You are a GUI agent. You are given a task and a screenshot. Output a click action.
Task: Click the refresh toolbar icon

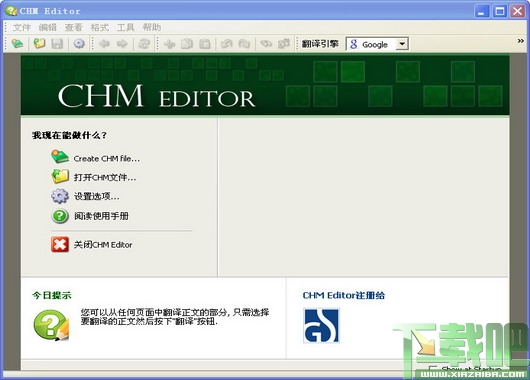pyautogui.click(x=144, y=44)
